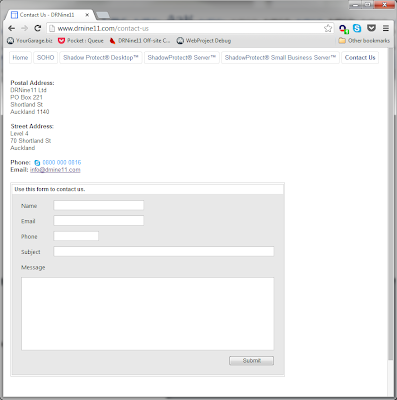
Task: Open ShadowProtect Server menu item
Action: (182, 58)
